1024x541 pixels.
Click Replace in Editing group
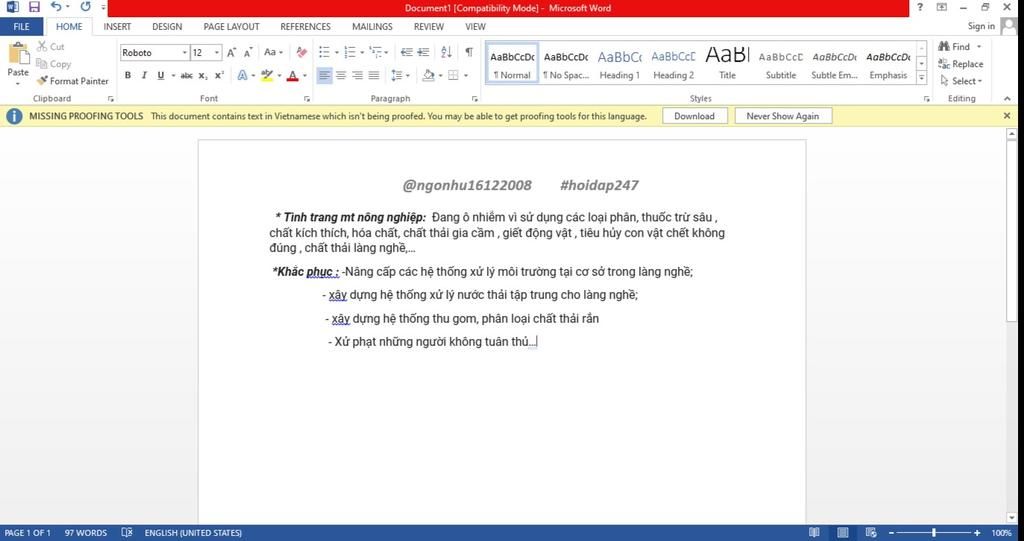click(961, 64)
